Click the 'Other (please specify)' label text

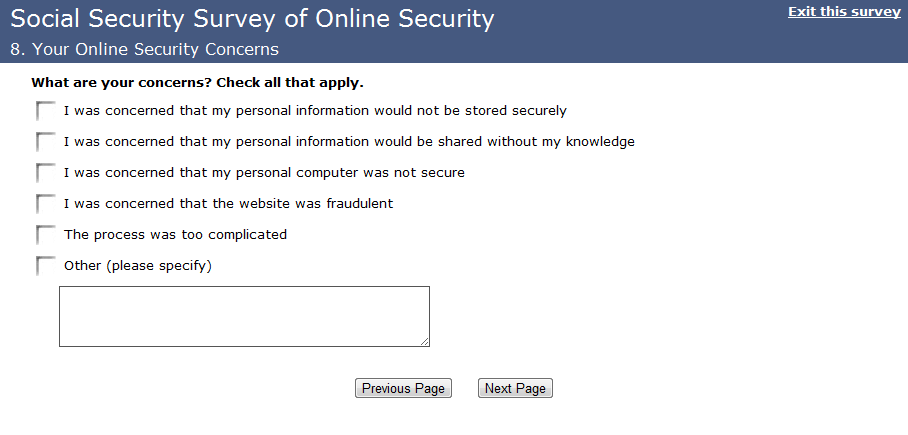[x=138, y=266]
